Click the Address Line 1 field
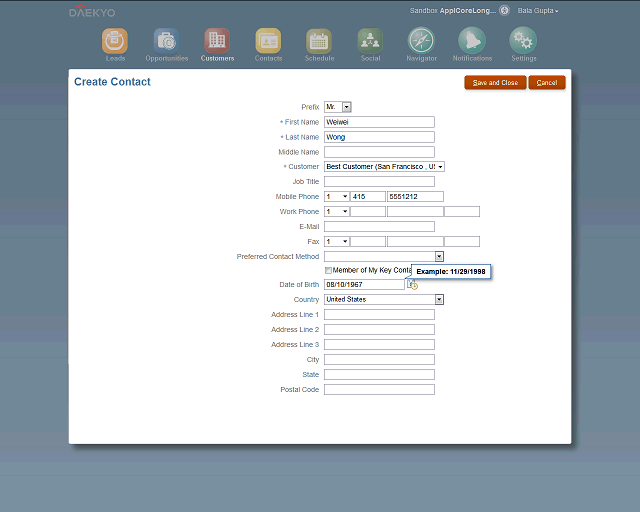This screenshot has width=640, height=512. pos(379,314)
